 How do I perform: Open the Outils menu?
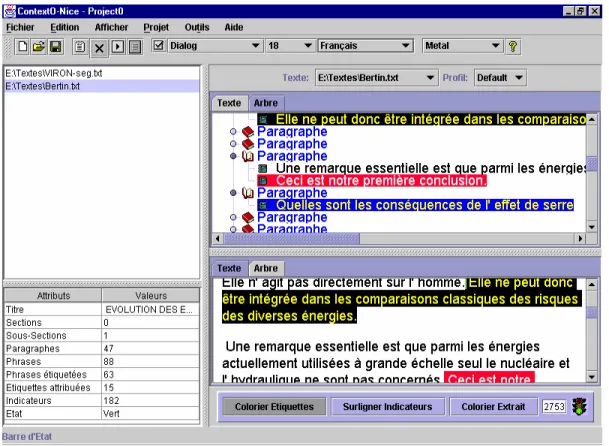[197, 27]
